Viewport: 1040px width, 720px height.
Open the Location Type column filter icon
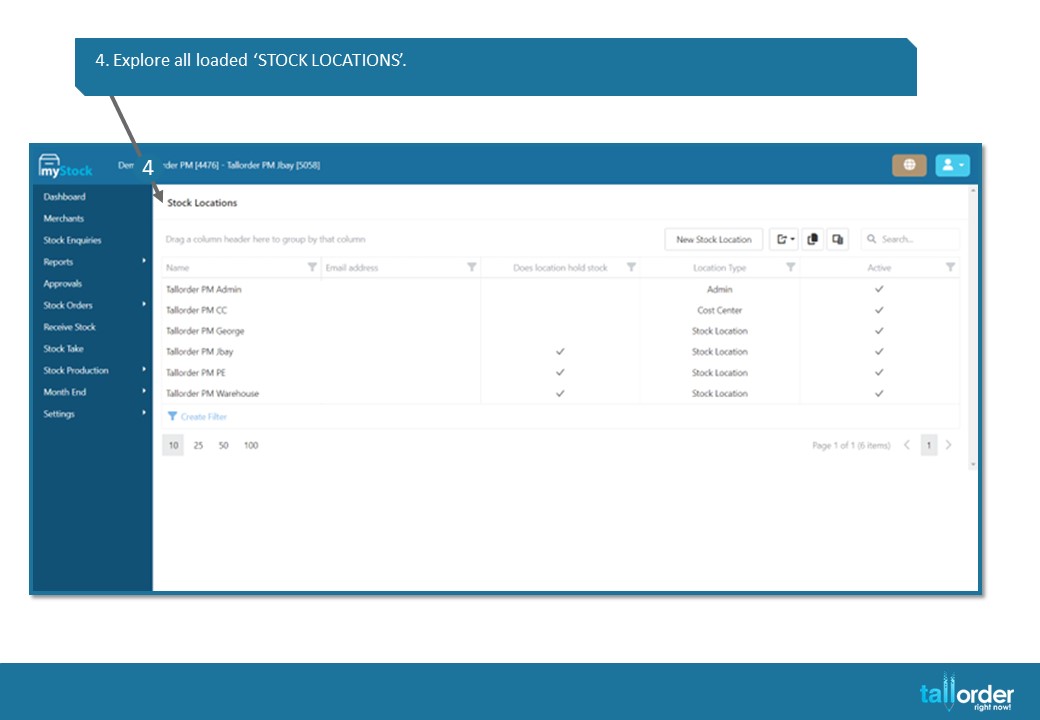point(791,267)
